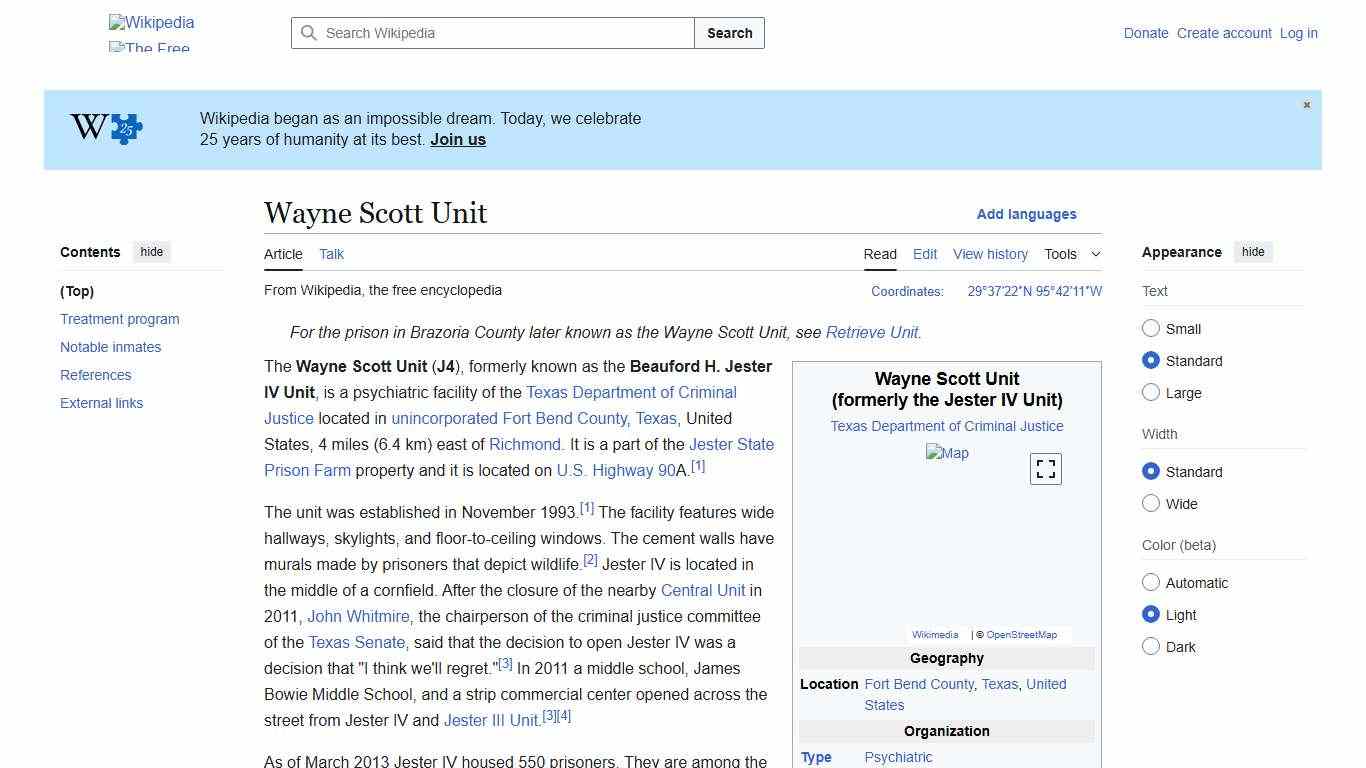Click the Wikimedia attribution link on the map
The height and width of the screenshot is (768, 1366).
[934, 634]
